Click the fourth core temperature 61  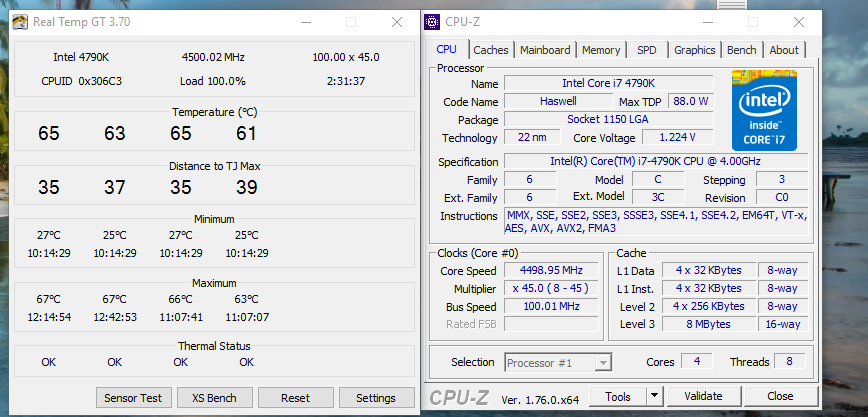tap(246, 133)
